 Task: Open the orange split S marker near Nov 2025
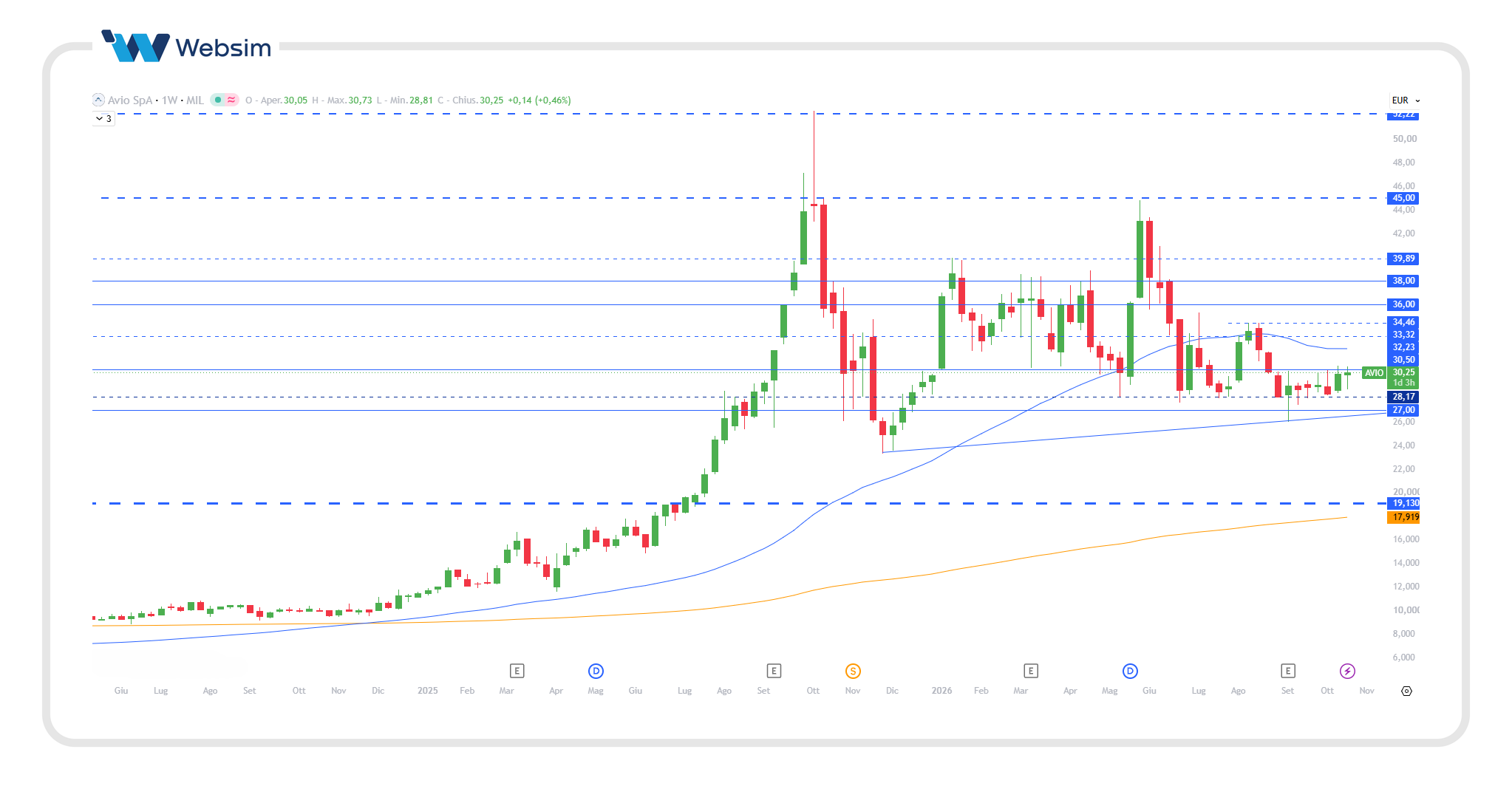pos(853,671)
